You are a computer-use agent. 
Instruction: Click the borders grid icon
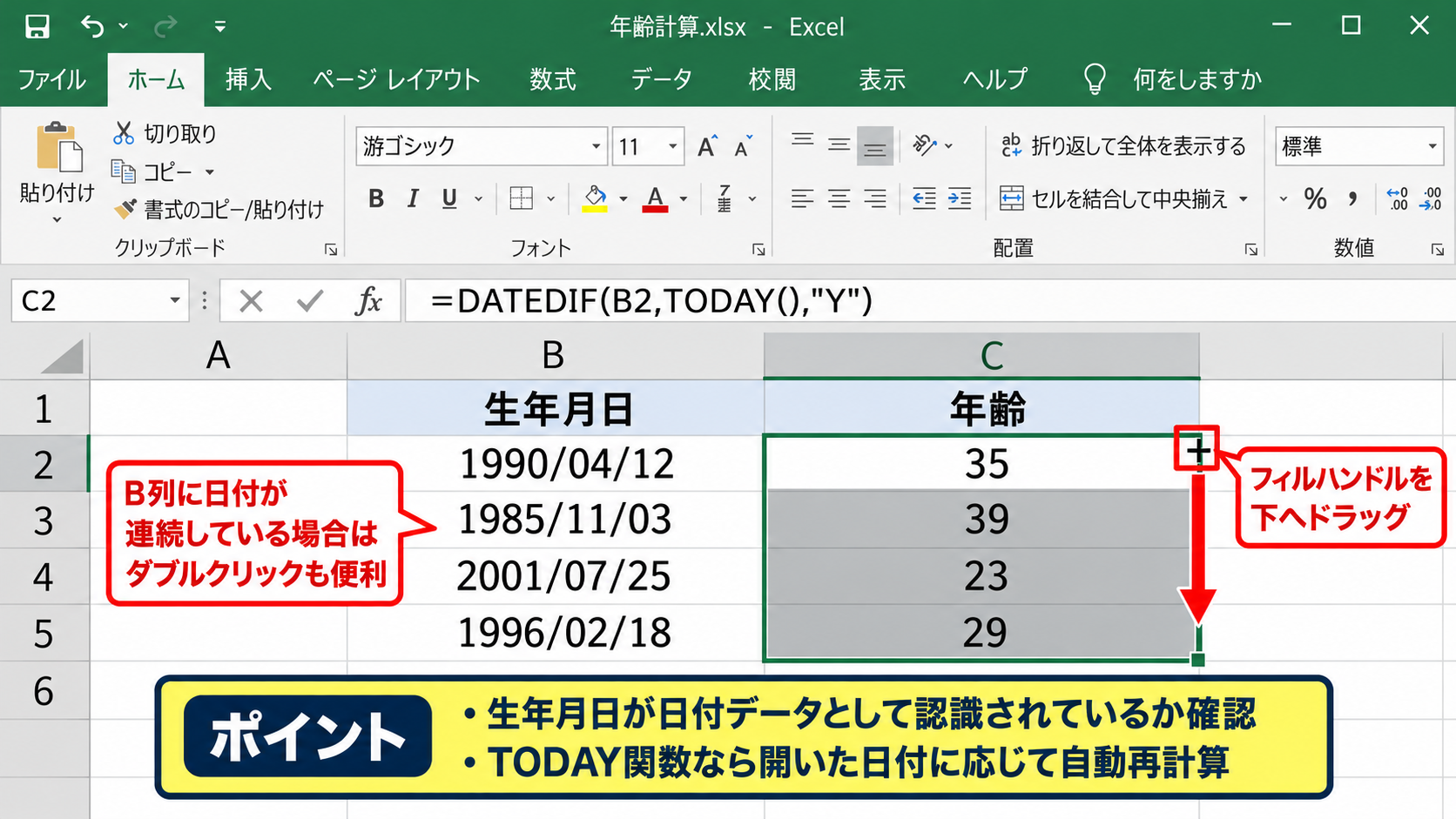(x=522, y=198)
